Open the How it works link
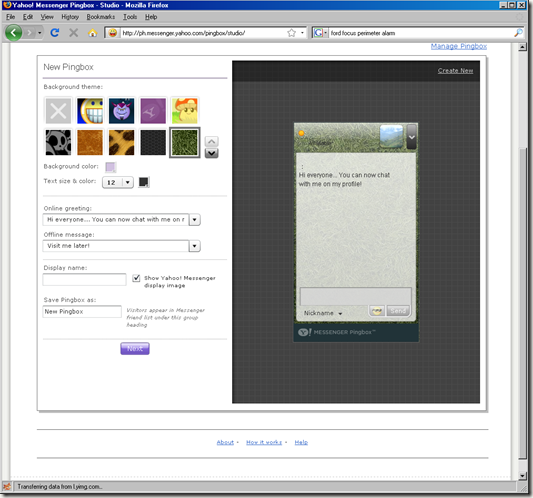 [264, 442]
